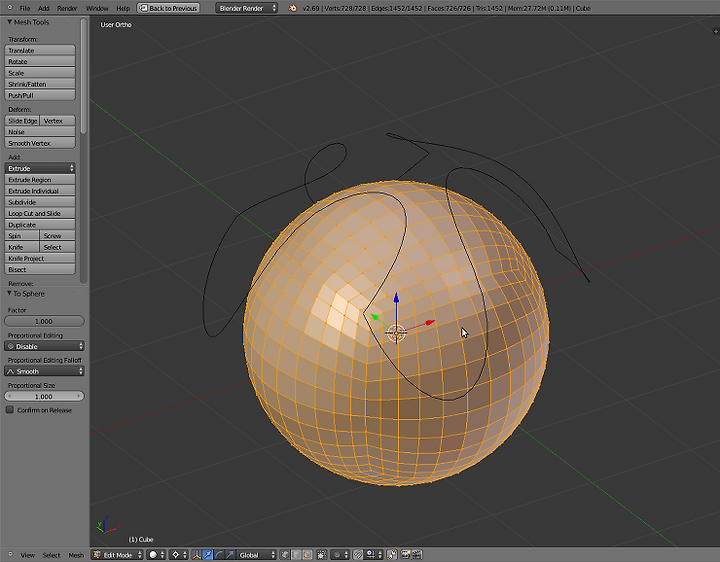Screen dimensions: 720x562
Task: Open the Select menu in the 3D view header
Action: click(51, 555)
